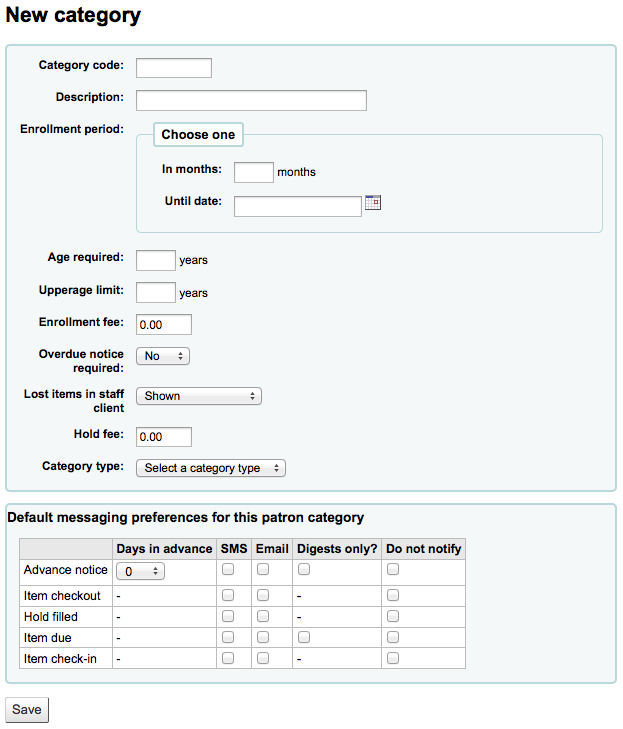
Task: Tick the SMS checkbox for Advance notice
Action: click(x=228, y=569)
